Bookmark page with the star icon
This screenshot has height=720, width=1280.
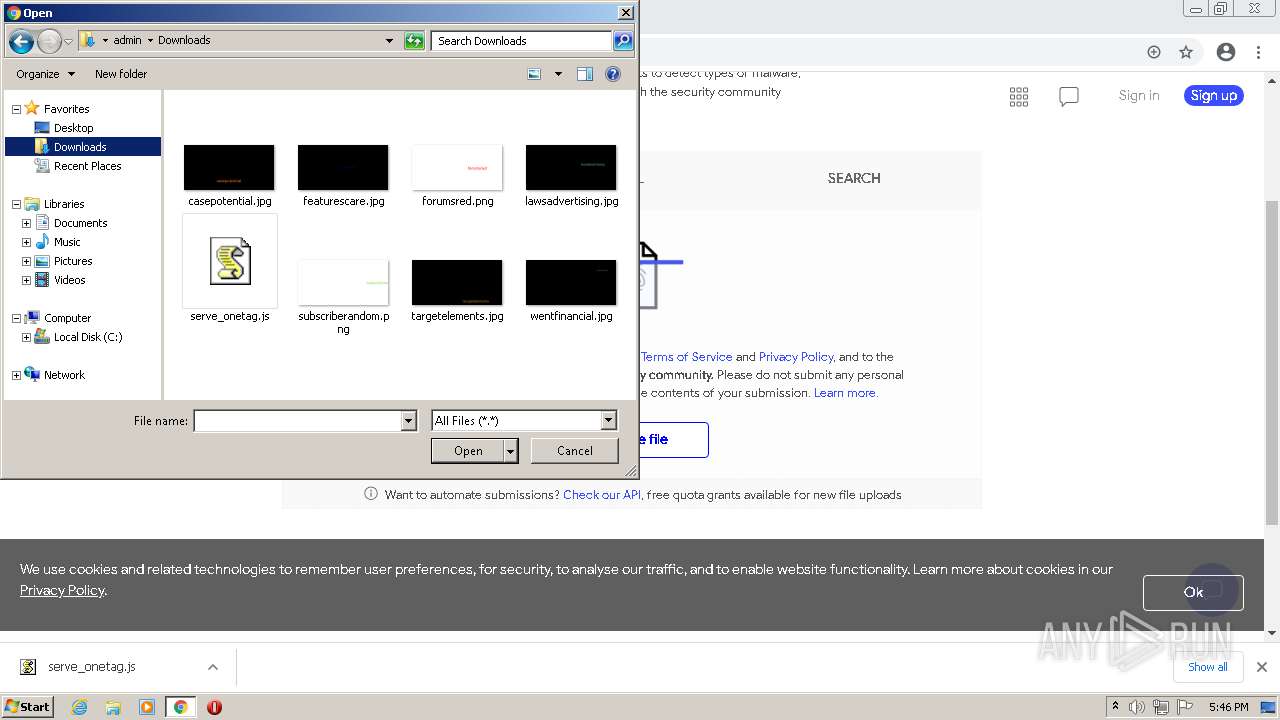[x=1186, y=52]
